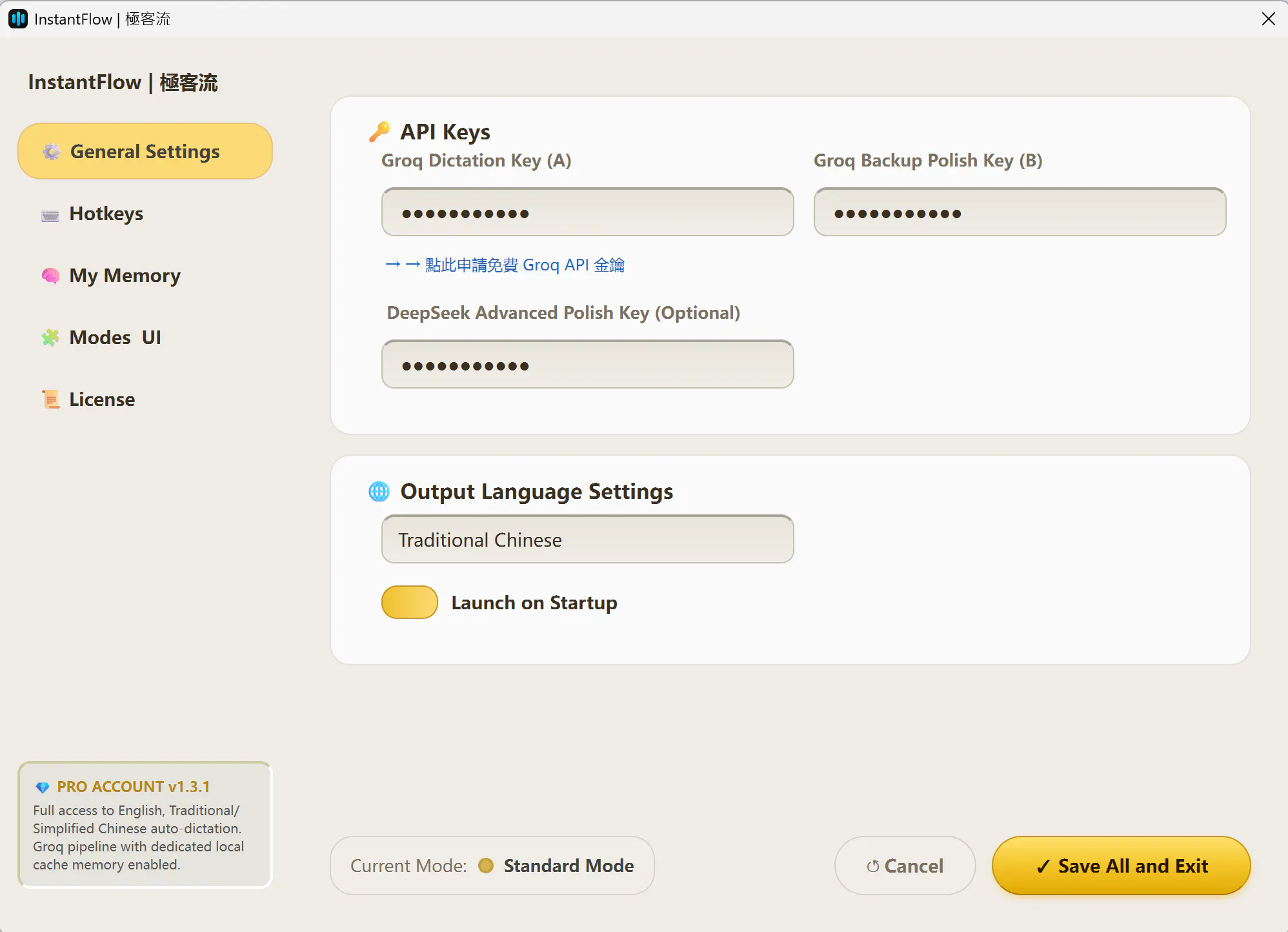Open the free Groq API key application link
The image size is (1288, 932).
[x=505, y=265]
